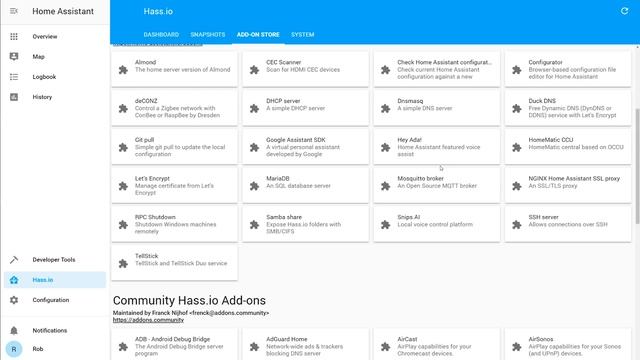Click the Mosquitto broker puzzle icon
Viewport: 640px width, 360px height.
click(x=385, y=186)
